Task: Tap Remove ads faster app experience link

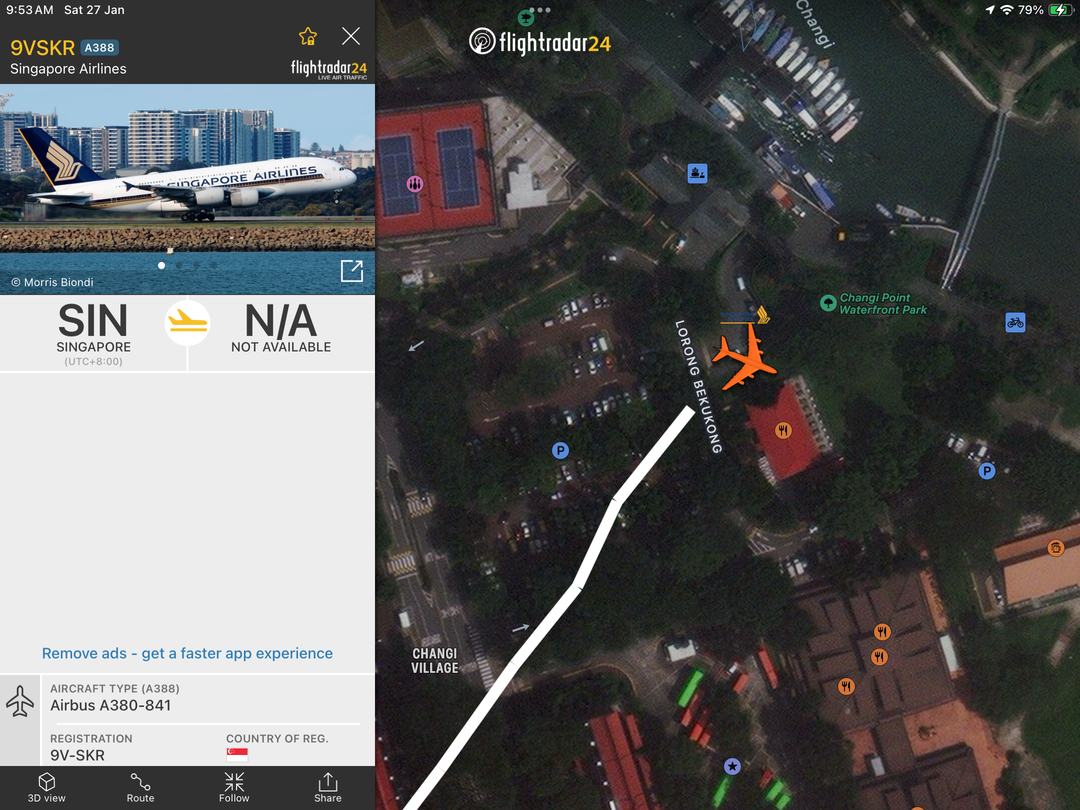Action: (187, 653)
